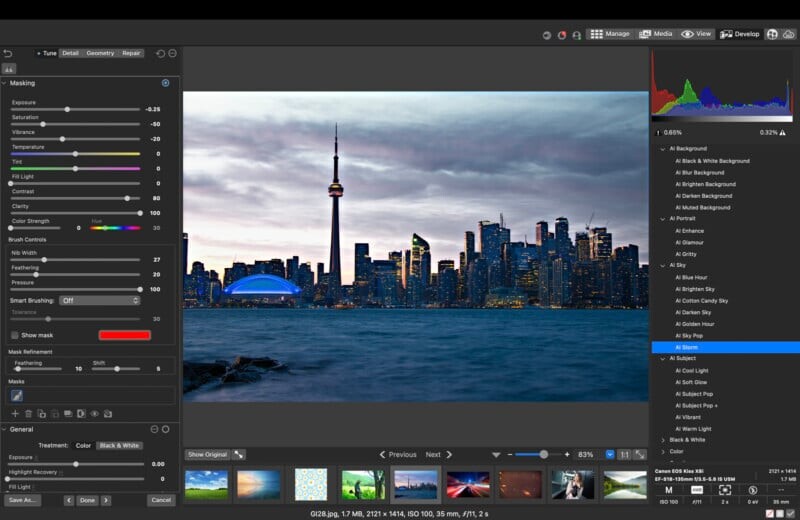Apply the AI Golden Hour preset

coord(696,324)
